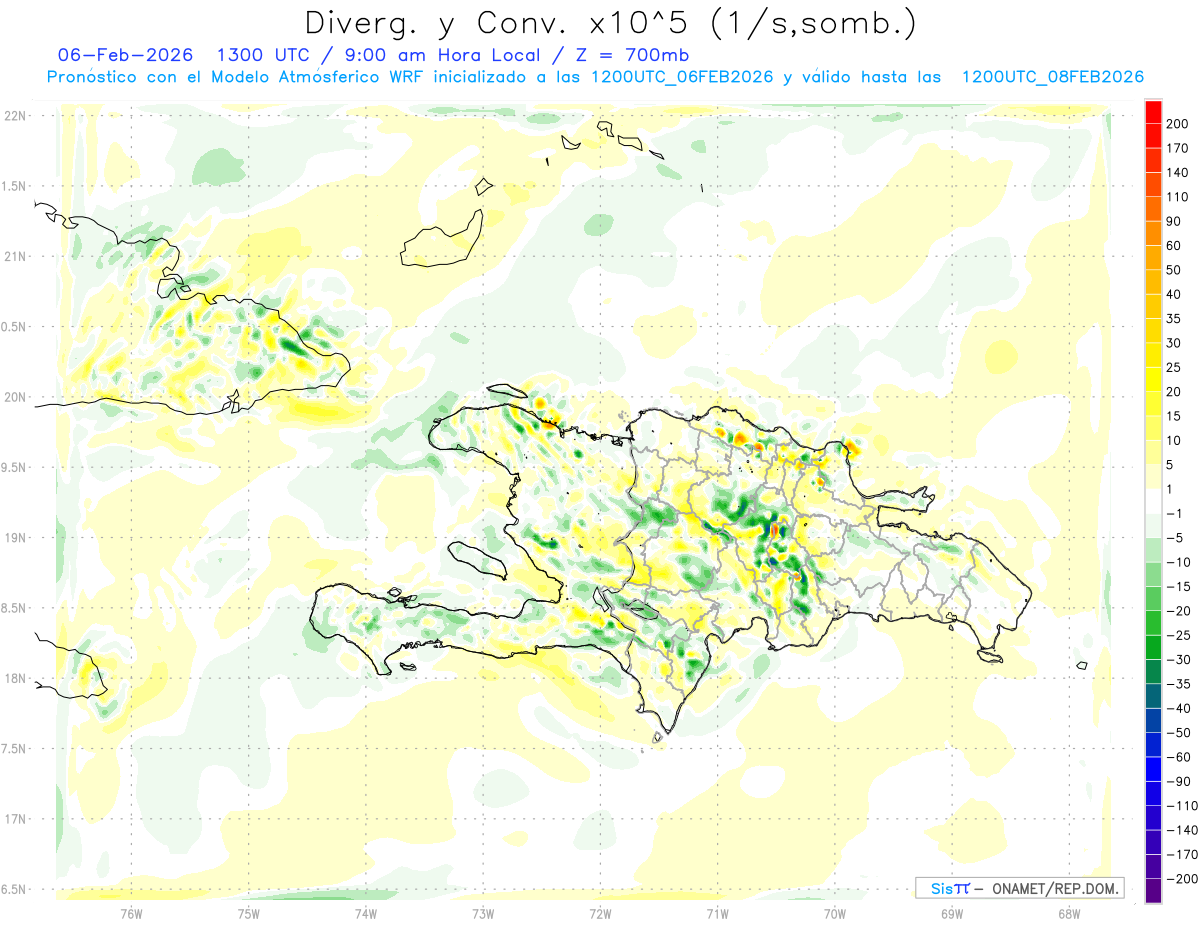Click the 72W longitude label

click(x=600, y=912)
